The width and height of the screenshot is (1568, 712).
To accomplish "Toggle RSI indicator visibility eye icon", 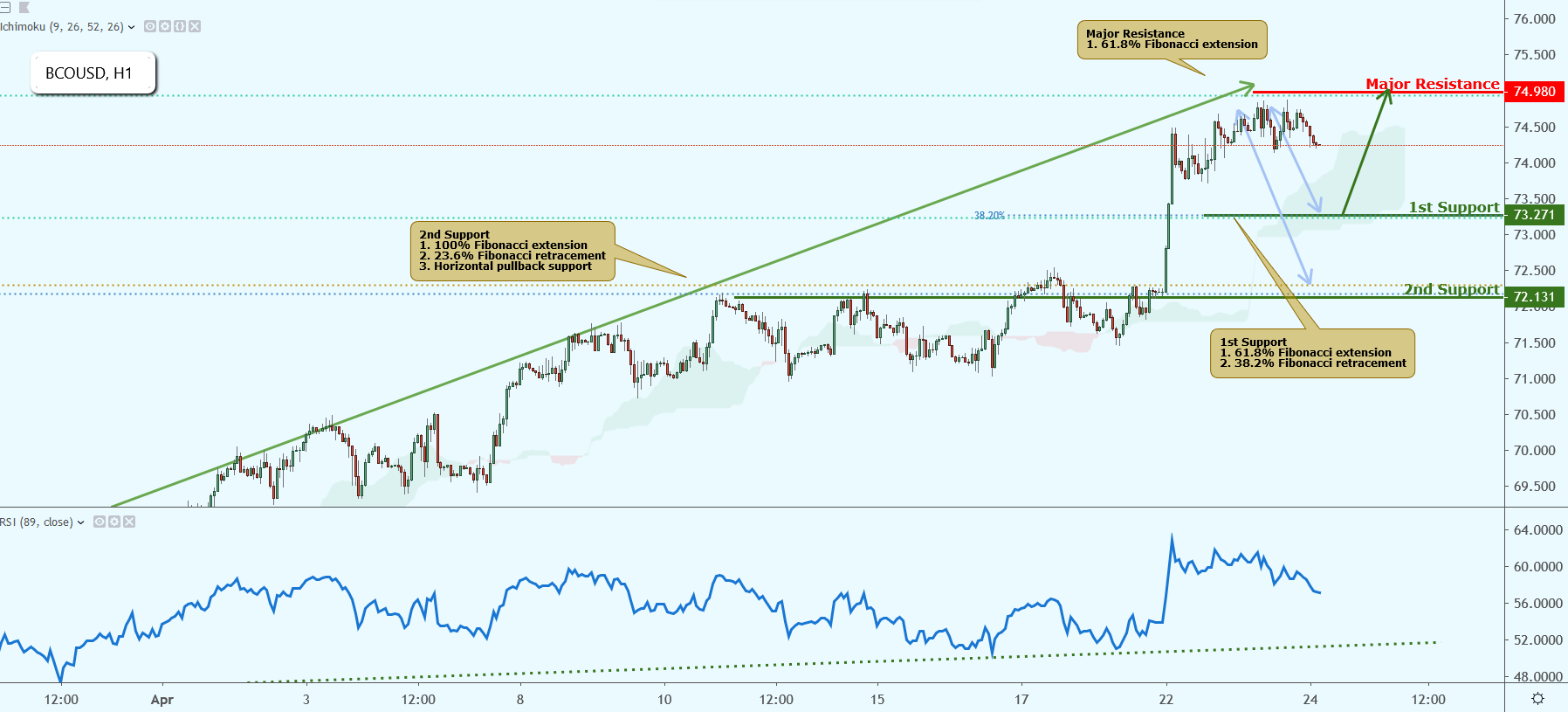I will coord(100,522).
